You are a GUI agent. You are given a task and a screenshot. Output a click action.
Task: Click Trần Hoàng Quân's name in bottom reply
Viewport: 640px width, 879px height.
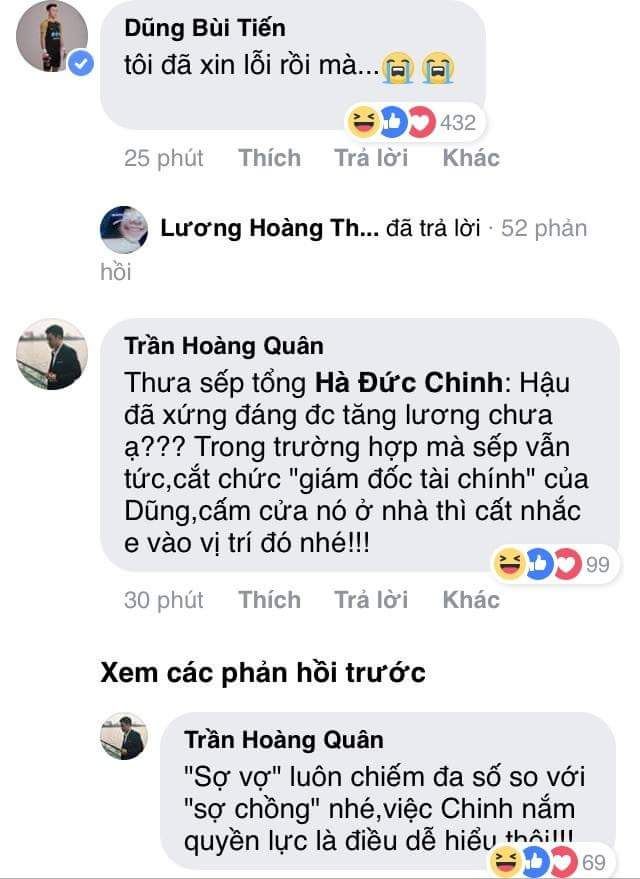284,740
